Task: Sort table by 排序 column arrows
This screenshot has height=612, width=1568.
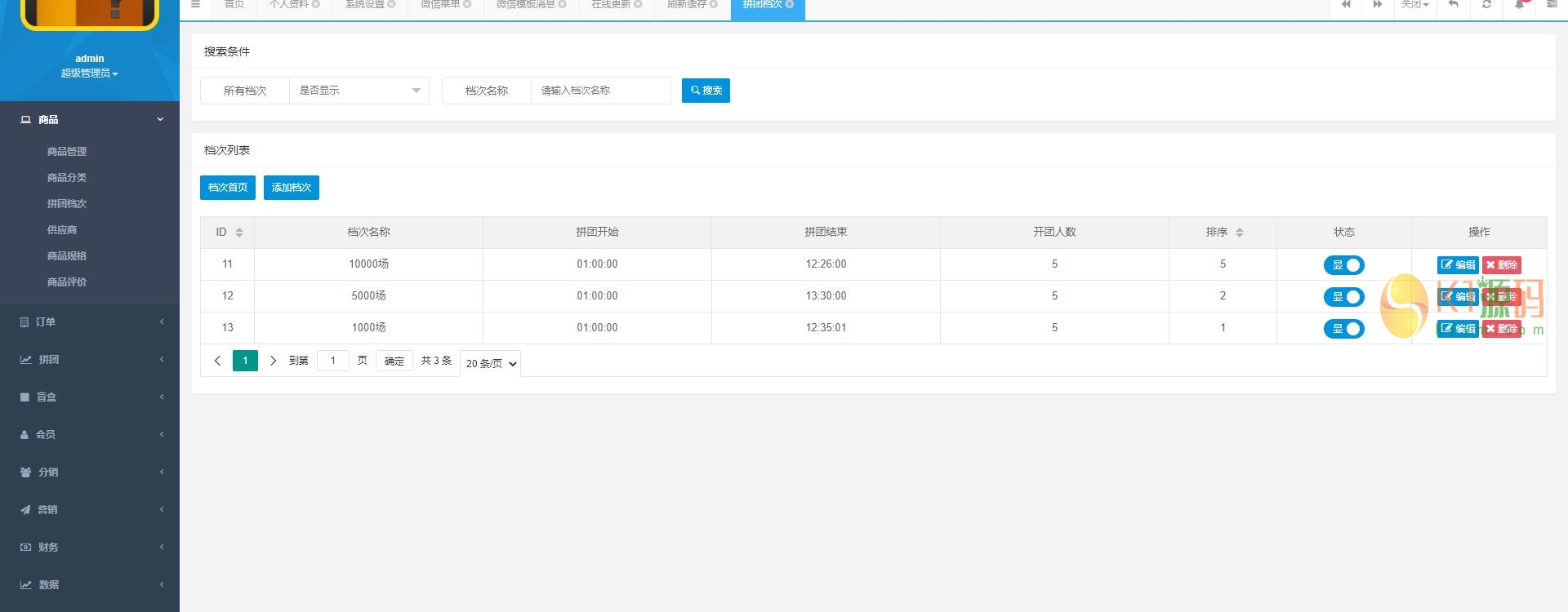Action: click(1239, 233)
